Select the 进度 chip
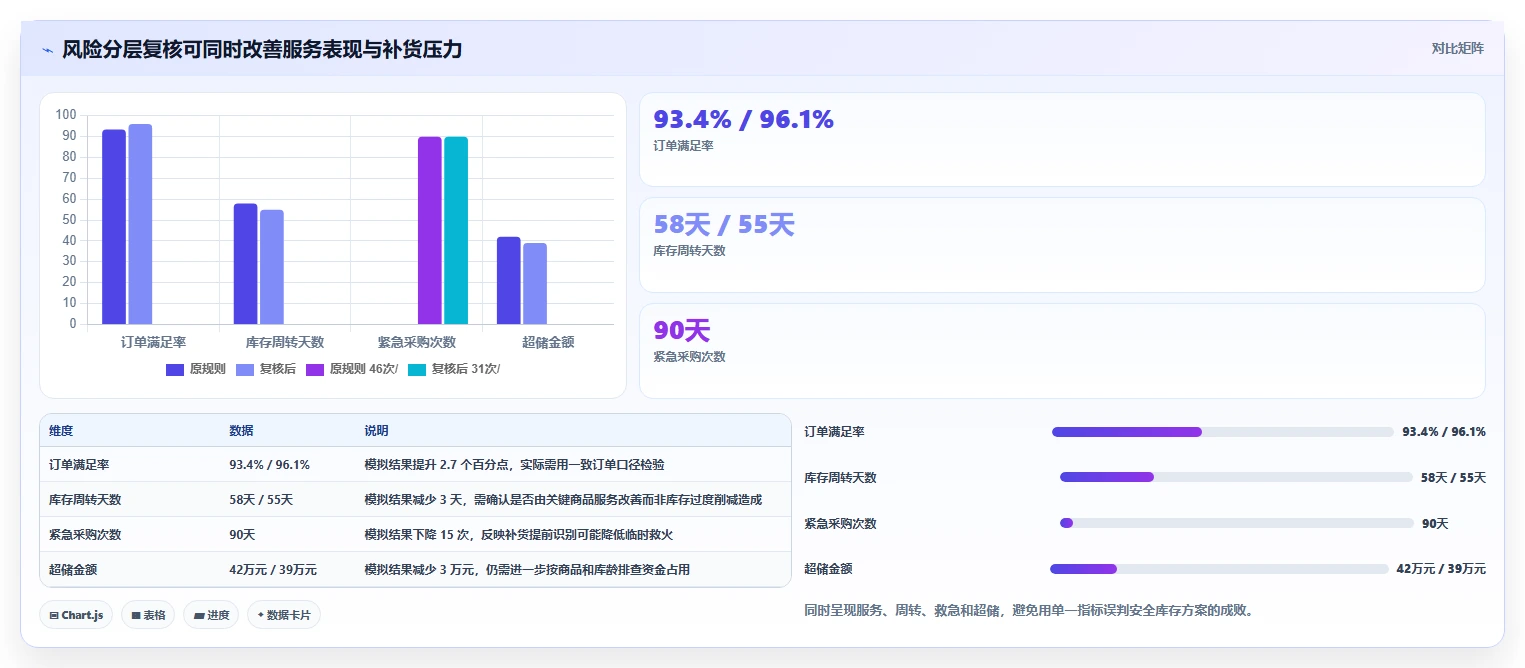Viewport: 1525px width, 668px height. (x=211, y=615)
